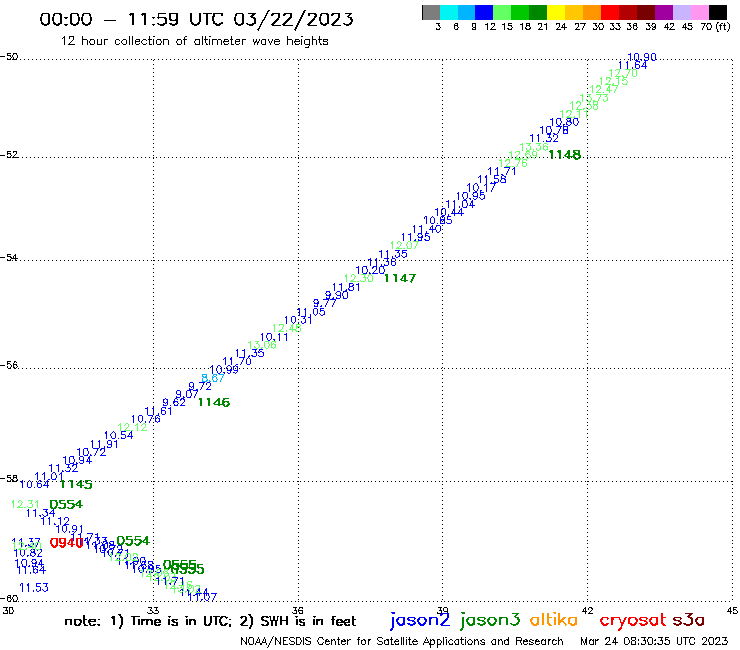Click the black swatch at the scale end
740x650 pixels.
pyautogui.click(x=717, y=12)
